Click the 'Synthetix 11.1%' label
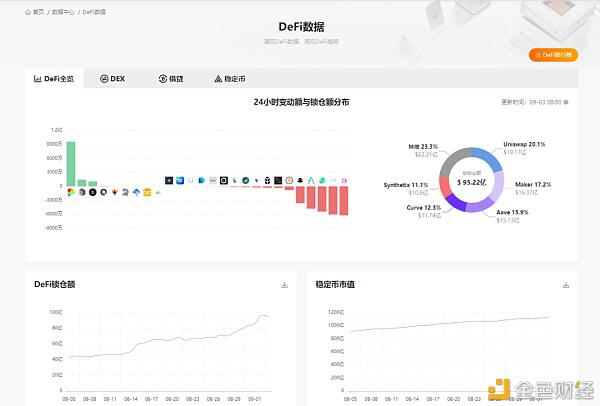This screenshot has height=406, width=600. (x=406, y=185)
